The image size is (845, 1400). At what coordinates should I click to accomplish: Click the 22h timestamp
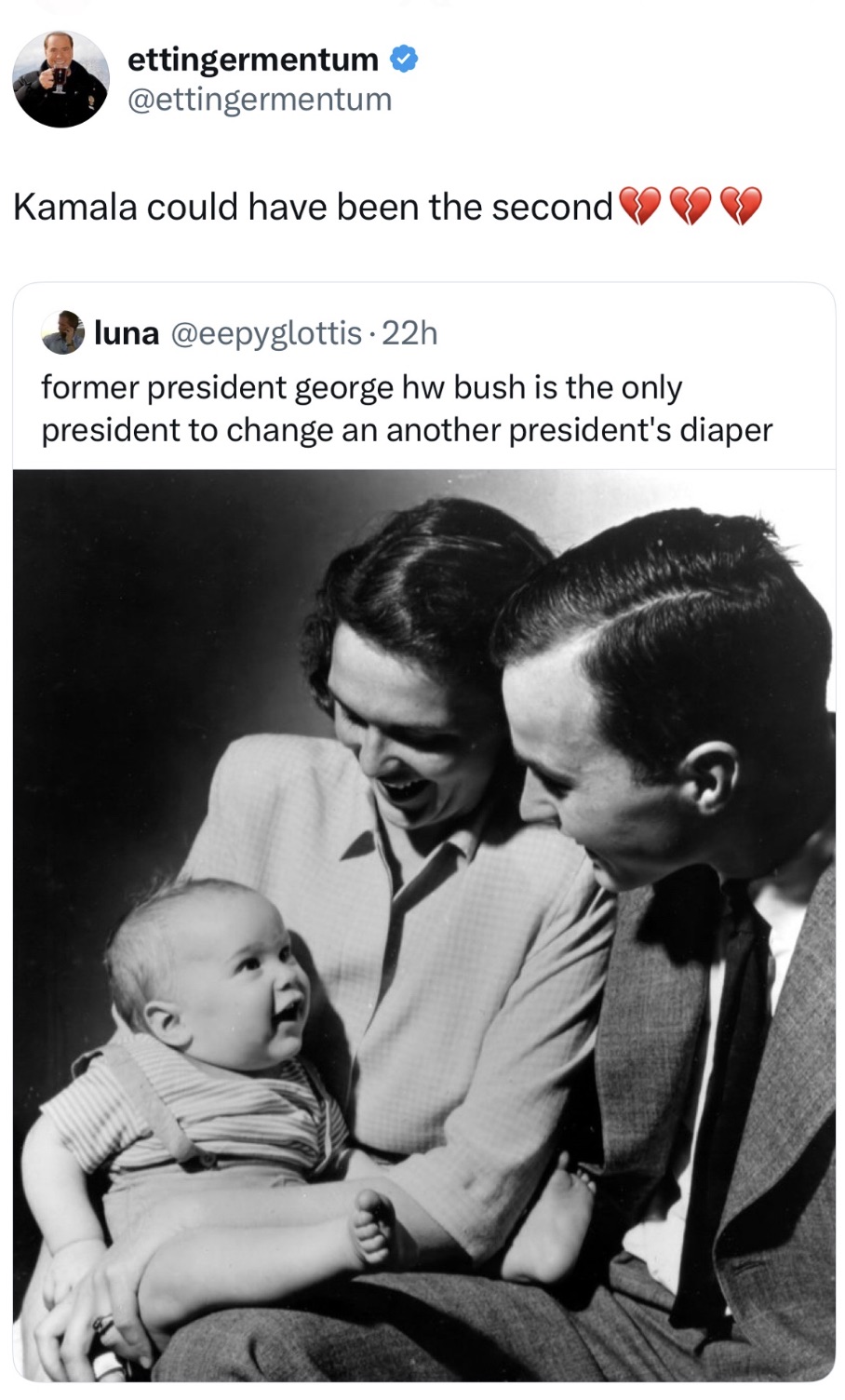click(x=409, y=332)
